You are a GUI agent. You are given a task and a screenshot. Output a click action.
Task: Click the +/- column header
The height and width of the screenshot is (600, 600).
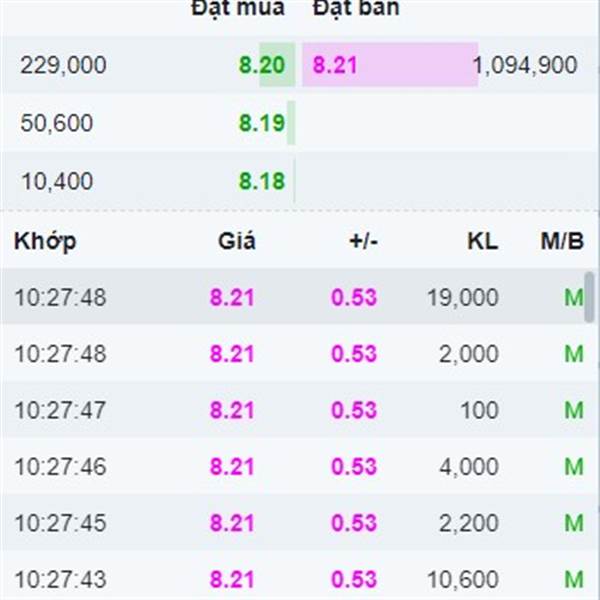[364, 241]
